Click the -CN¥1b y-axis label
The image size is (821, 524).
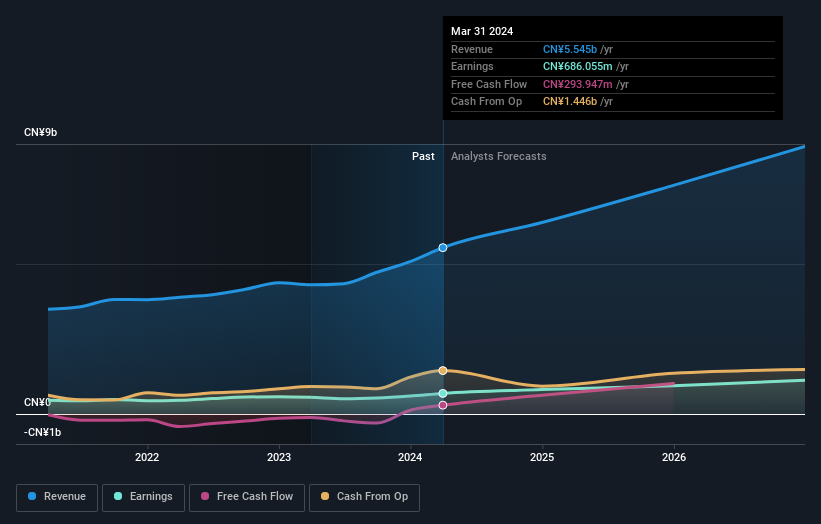pyautogui.click(x=42, y=432)
